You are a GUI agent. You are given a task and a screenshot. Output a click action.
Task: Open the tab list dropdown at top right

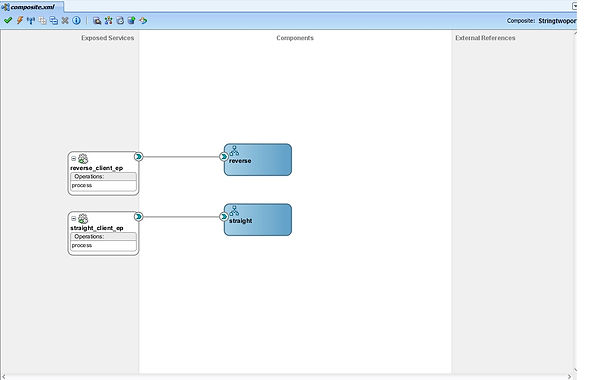(x=575, y=6)
